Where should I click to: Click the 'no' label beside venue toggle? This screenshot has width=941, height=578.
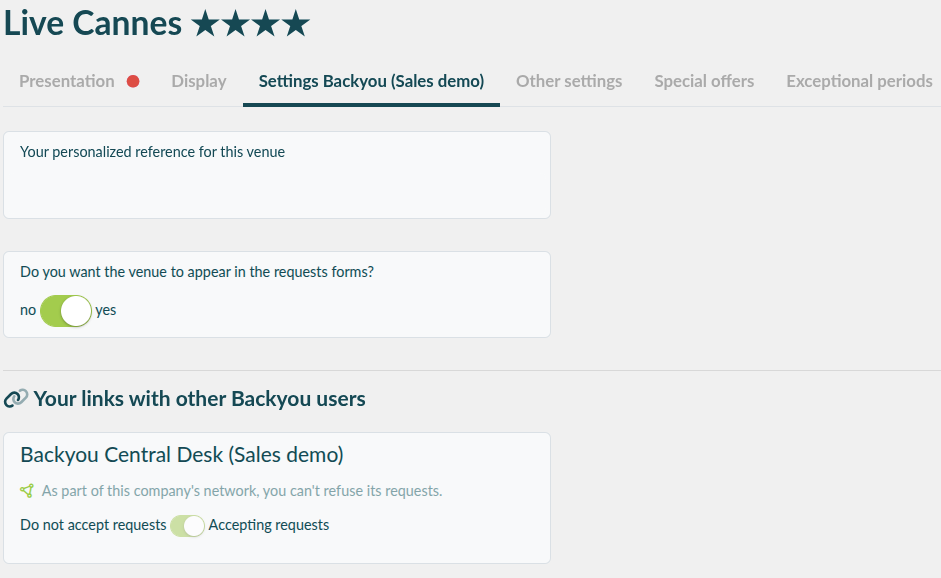coord(28,310)
